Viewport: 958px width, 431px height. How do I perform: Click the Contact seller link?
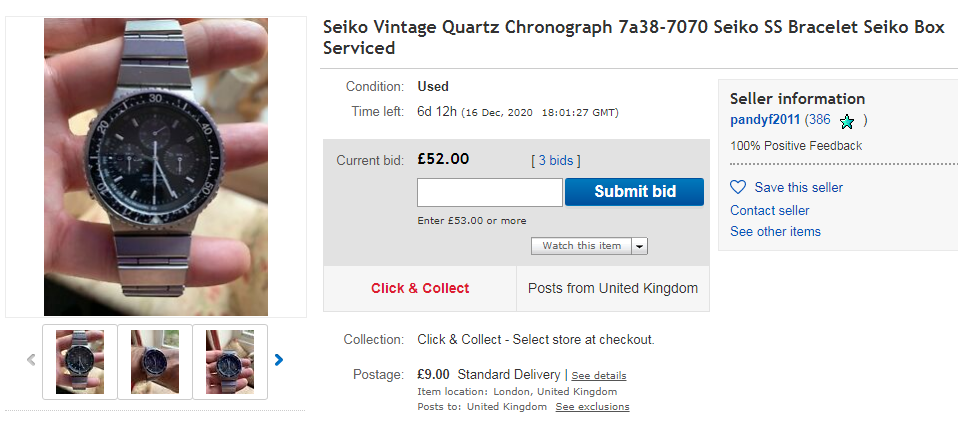tap(769, 210)
